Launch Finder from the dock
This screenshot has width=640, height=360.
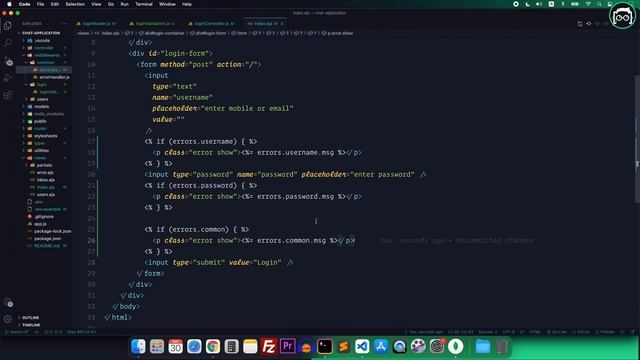coord(138,347)
